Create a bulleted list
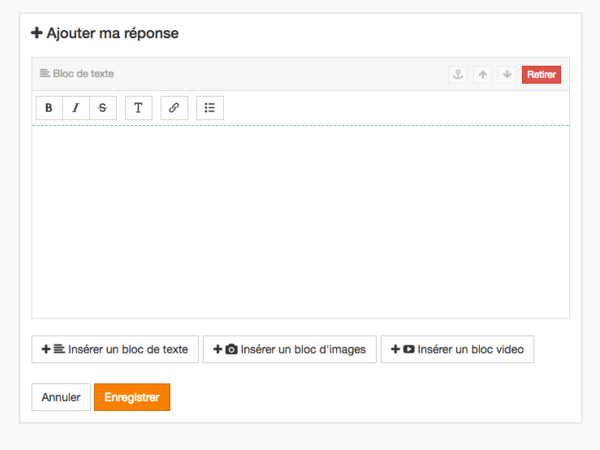Viewport: 600px width, 450px height. tap(210, 108)
